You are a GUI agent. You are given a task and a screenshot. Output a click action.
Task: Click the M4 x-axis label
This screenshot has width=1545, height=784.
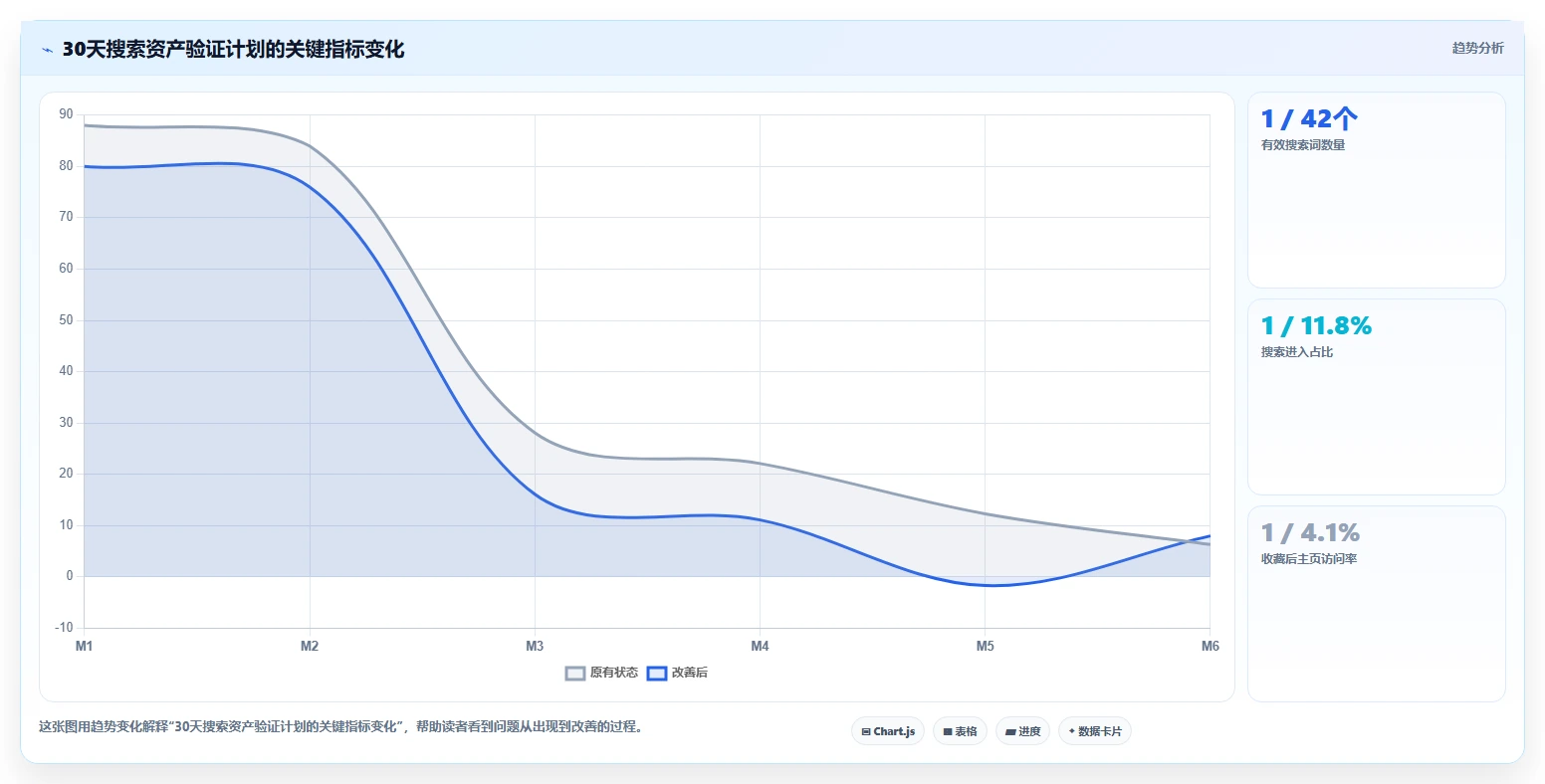point(760,646)
